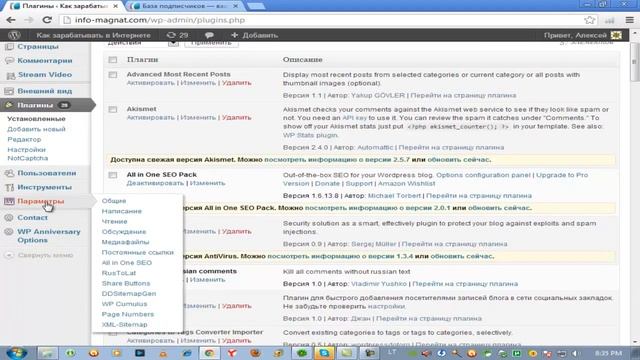Click the Chrome icon in the taskbar
This screenshot has width=640, height=360.
click(x=209, y=353)
